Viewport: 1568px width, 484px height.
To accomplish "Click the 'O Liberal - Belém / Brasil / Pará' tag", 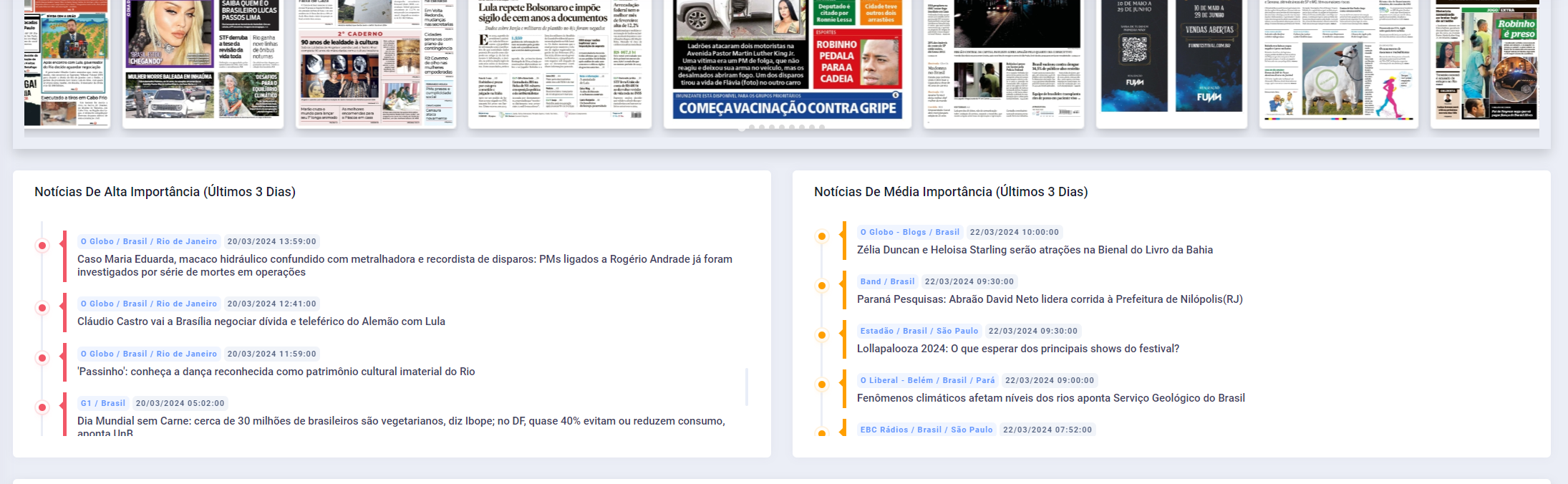I will (x=928, y=380).
